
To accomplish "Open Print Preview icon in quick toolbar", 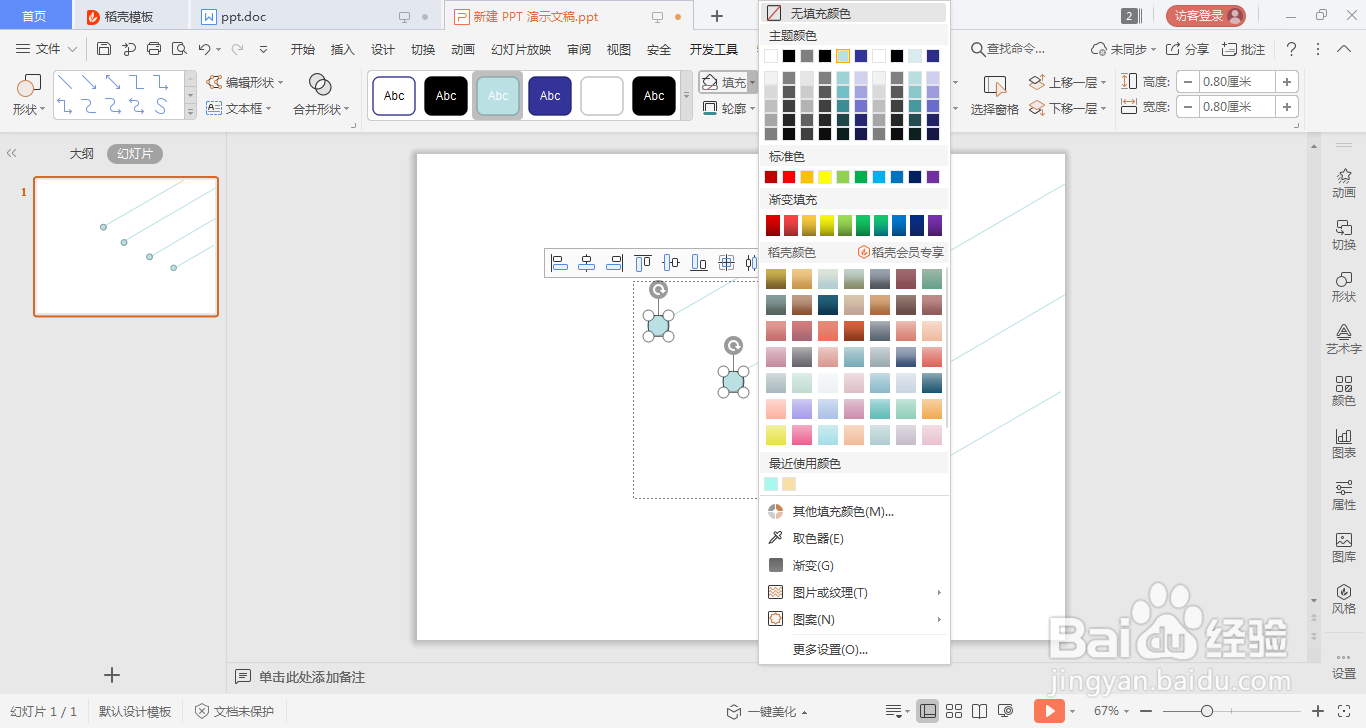I will (x=179, y=49).
